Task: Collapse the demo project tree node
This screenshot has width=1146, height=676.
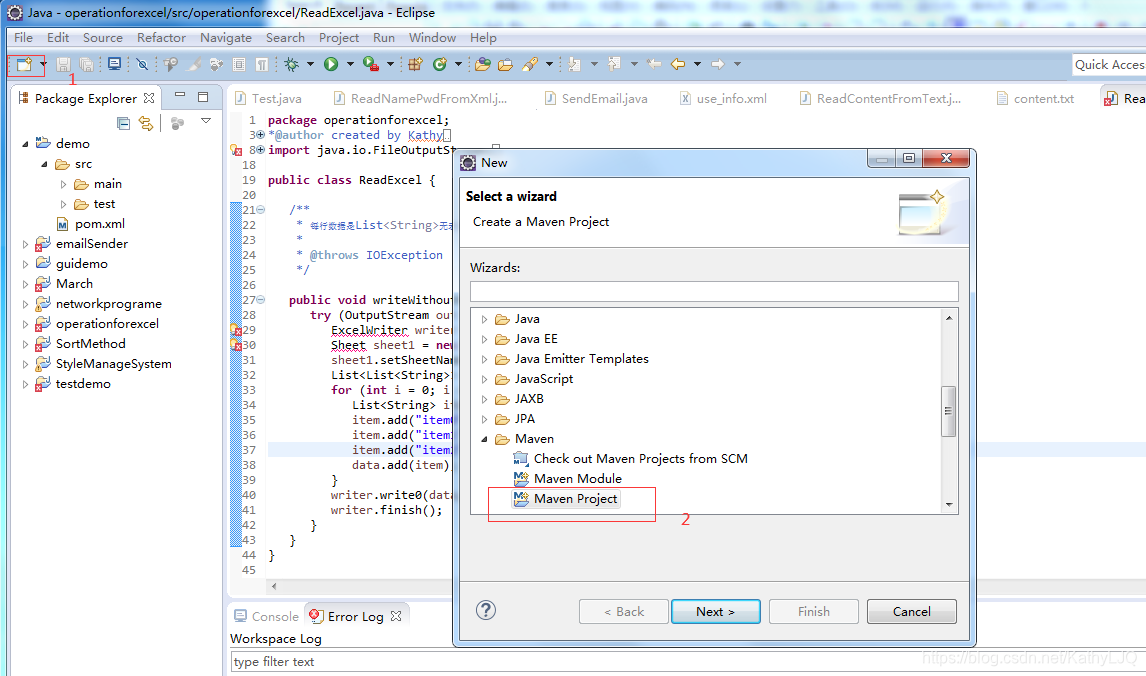Action: point(25,144)
